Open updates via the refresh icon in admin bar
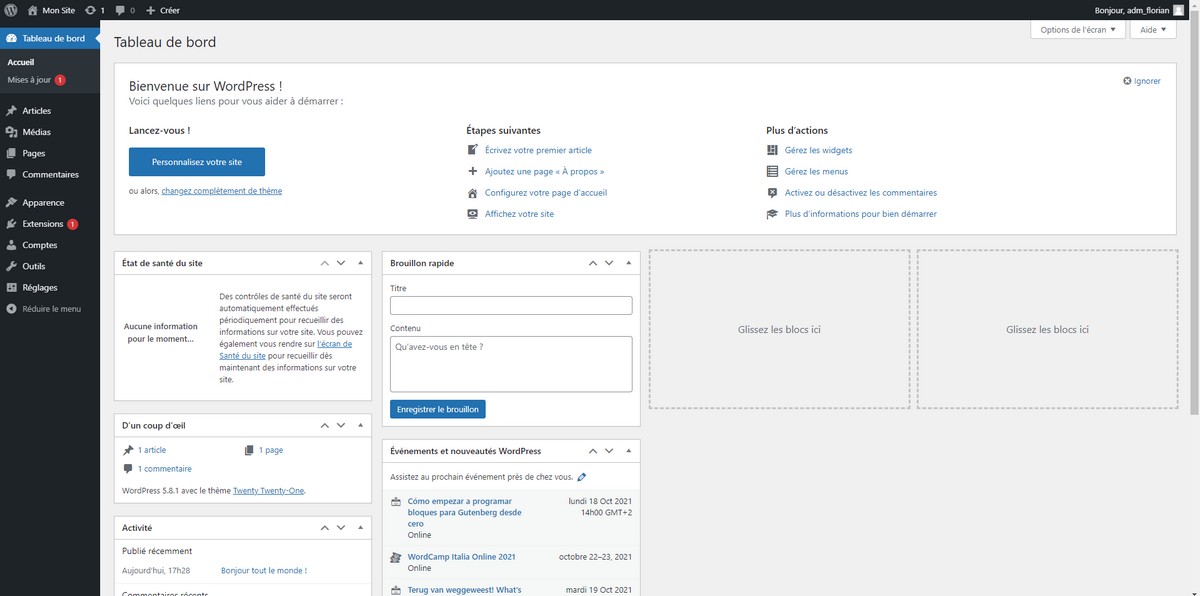Image resolution: width=1200 pixels, height=596 pixels. click(x=90, y=10)
